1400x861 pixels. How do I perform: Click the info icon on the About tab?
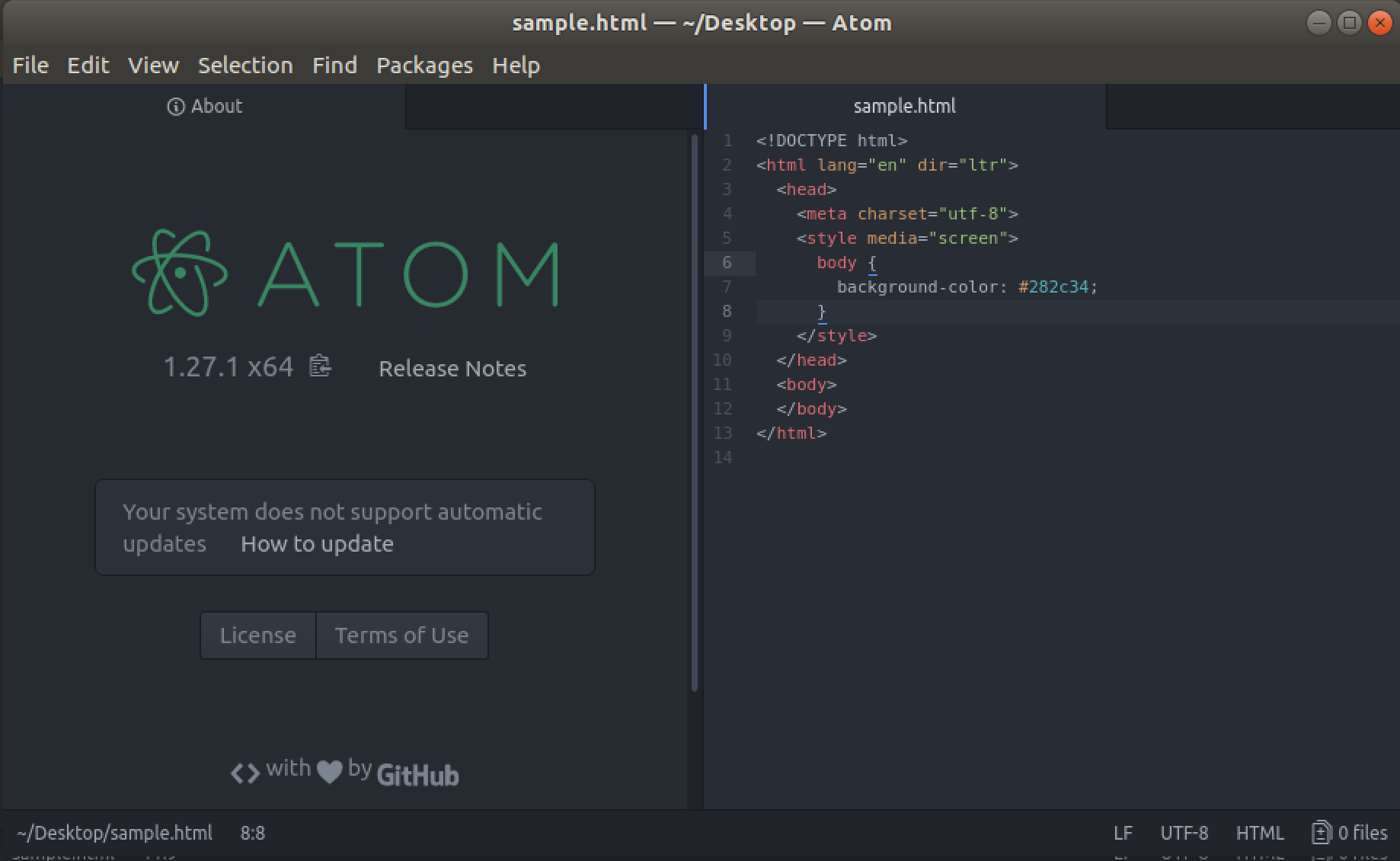(175, 107)
